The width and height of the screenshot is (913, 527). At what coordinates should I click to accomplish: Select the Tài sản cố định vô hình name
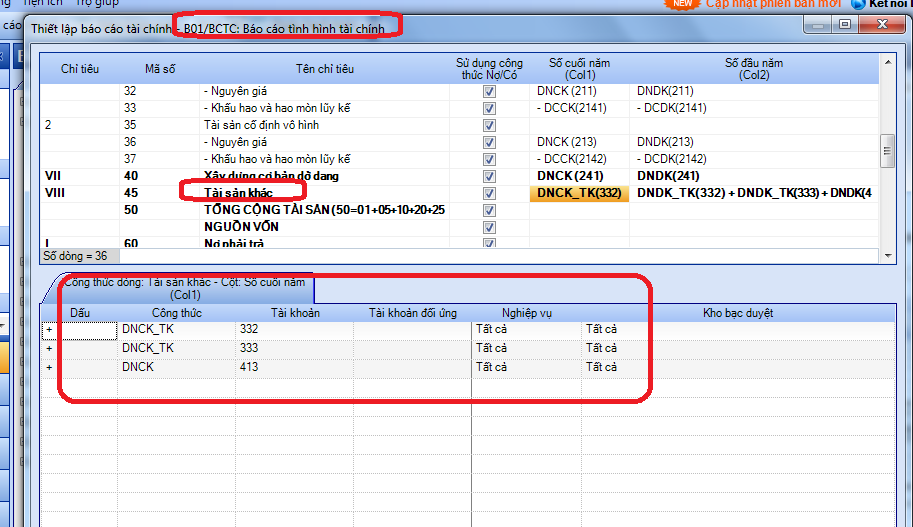(x=261, y=125)
